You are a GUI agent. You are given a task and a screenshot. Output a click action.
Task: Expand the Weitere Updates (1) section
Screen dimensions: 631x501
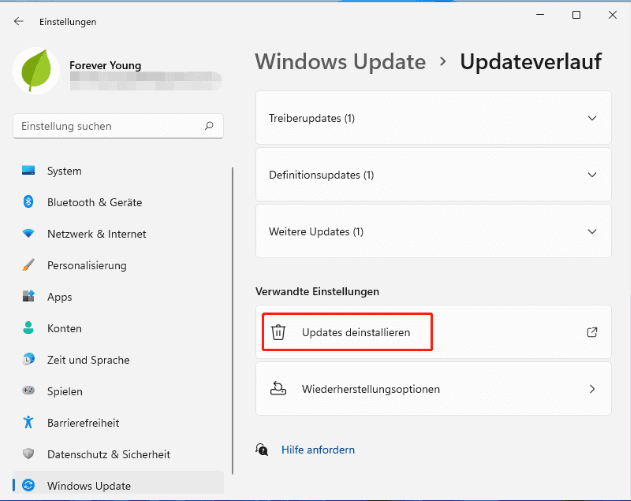point(592,232)
